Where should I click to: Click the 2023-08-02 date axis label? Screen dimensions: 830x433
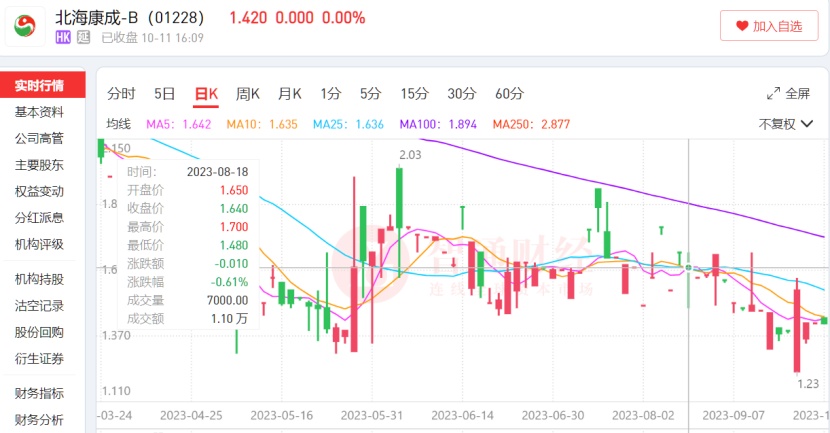643,416
